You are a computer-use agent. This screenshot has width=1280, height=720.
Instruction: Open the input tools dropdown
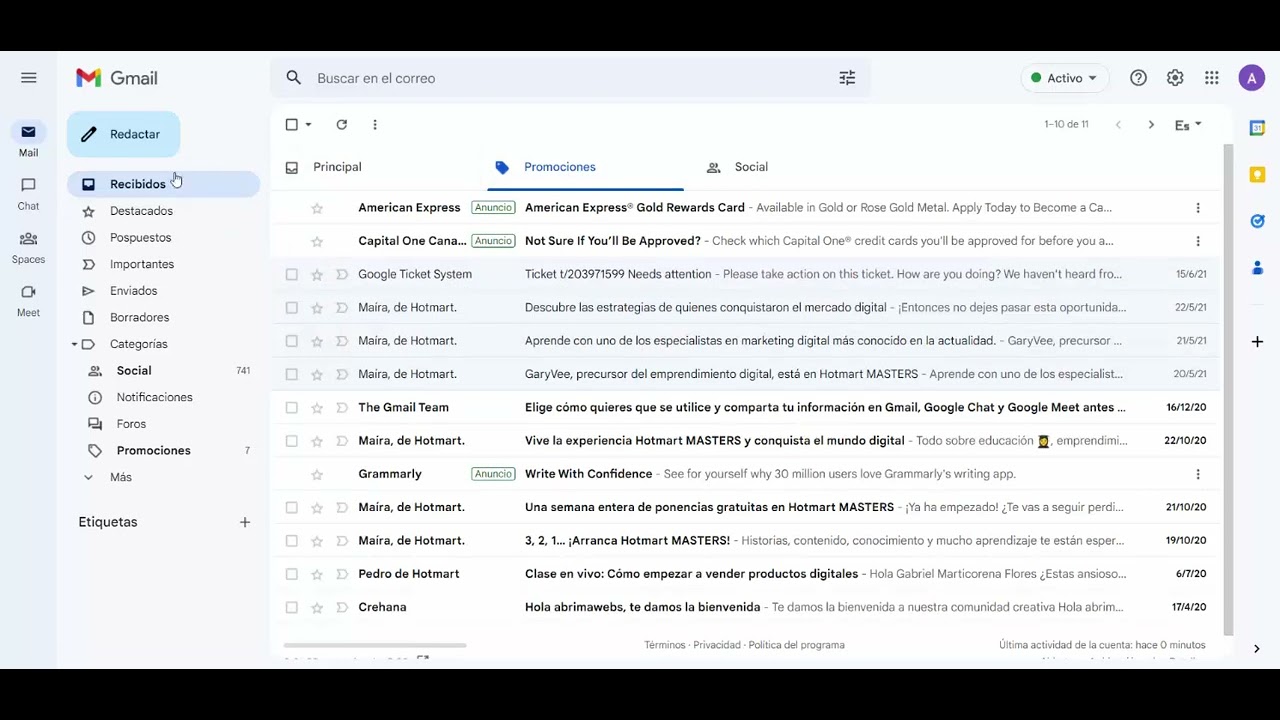pyautogui.click(x=1188, y=125)
